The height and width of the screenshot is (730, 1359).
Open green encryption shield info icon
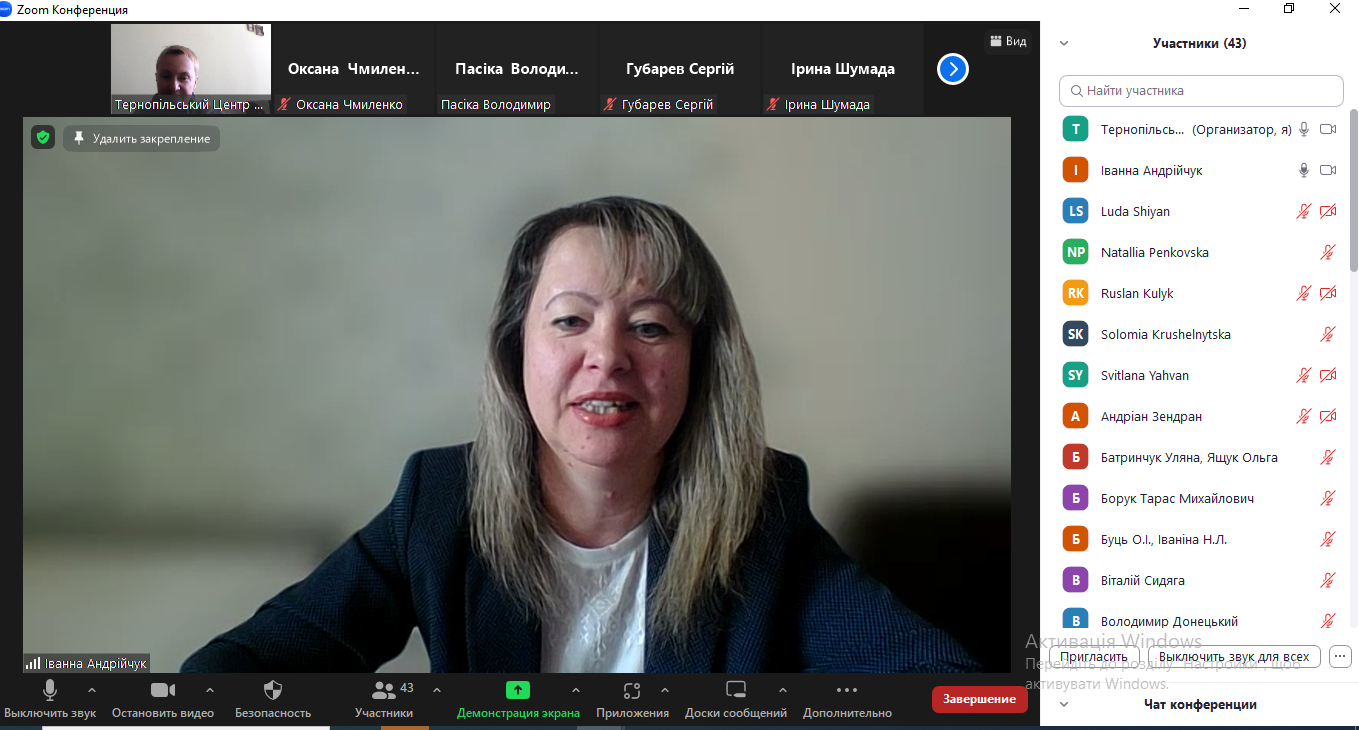42,138
